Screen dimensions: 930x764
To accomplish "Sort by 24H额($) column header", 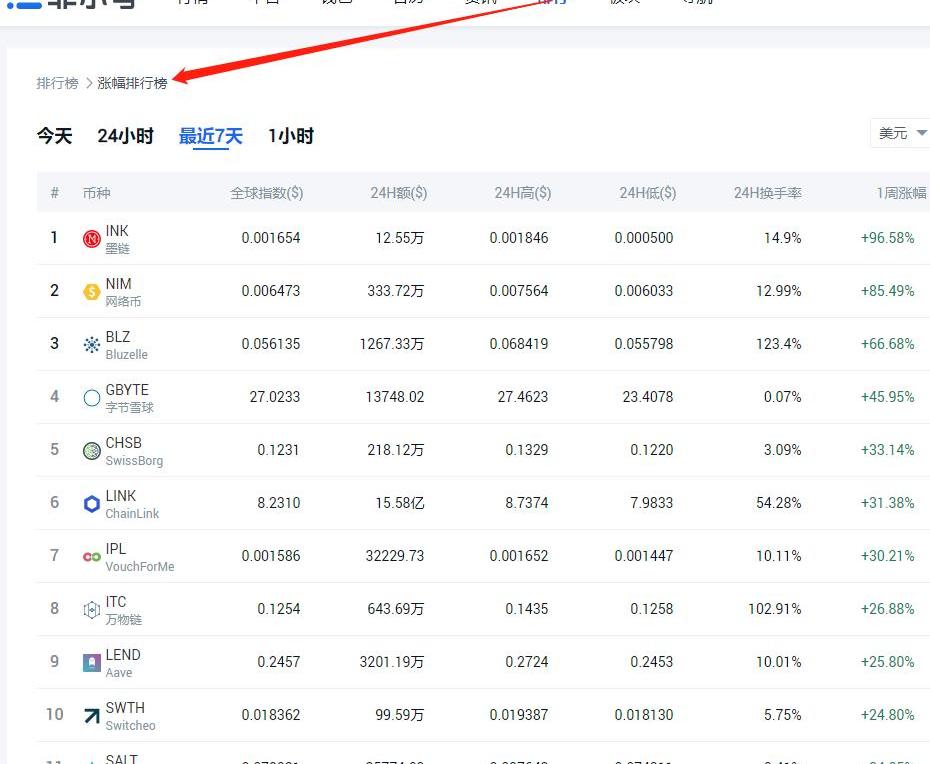I will [399, 193].
